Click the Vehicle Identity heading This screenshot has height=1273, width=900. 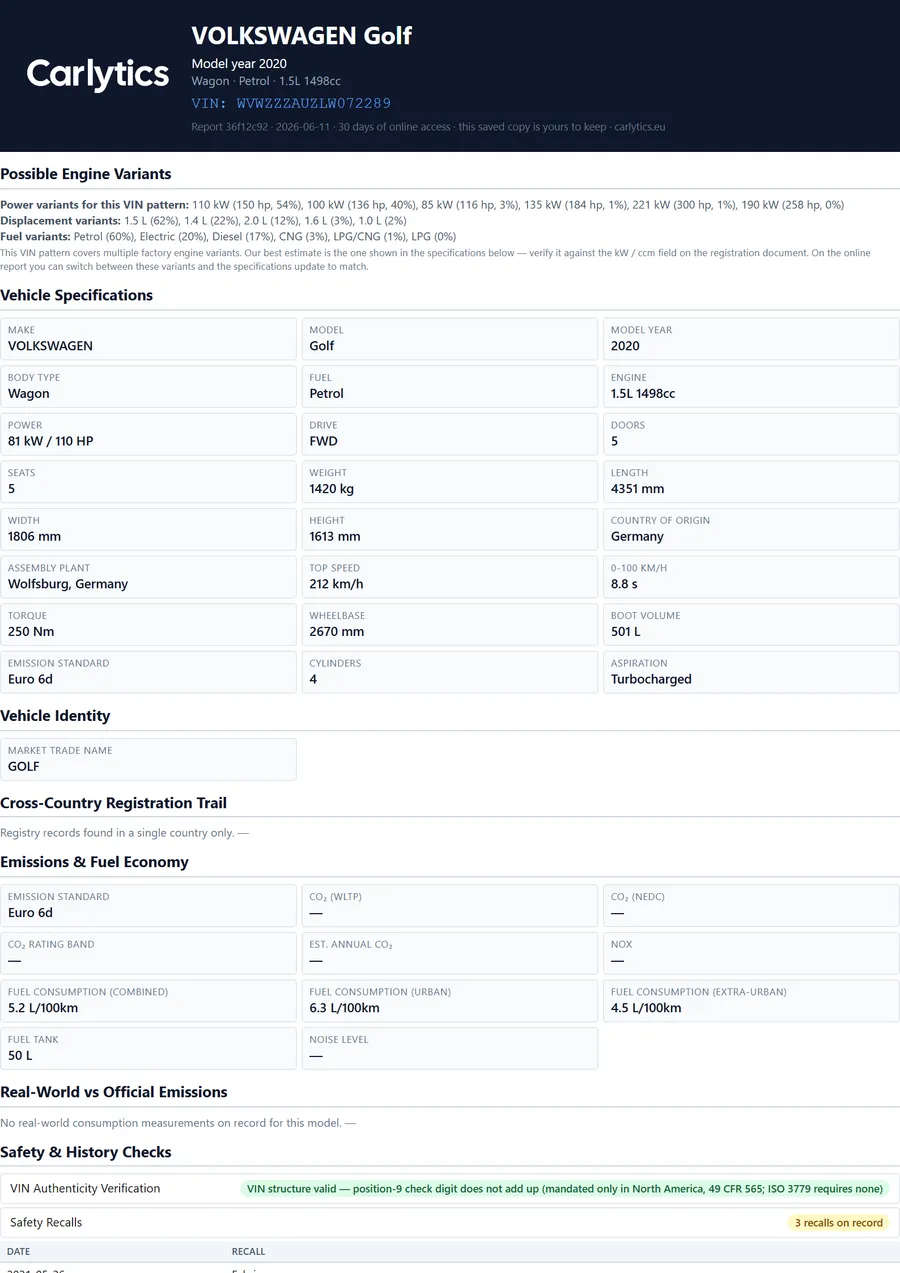55,716
